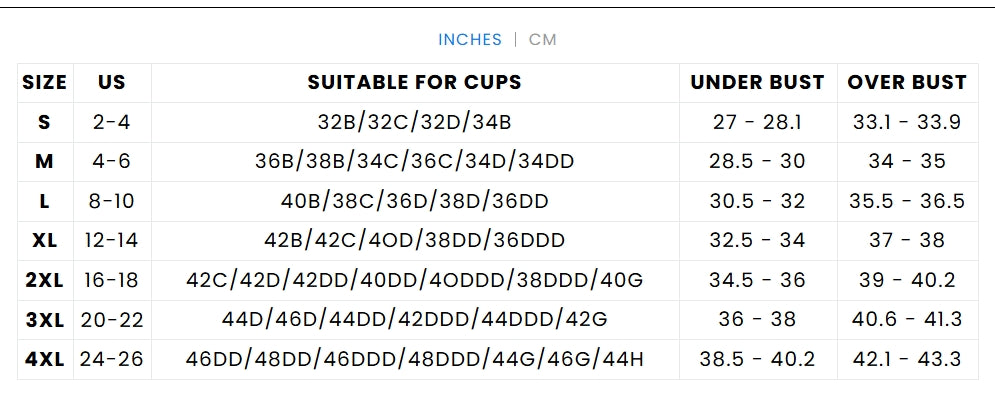Click the US column header

[112, 83]
